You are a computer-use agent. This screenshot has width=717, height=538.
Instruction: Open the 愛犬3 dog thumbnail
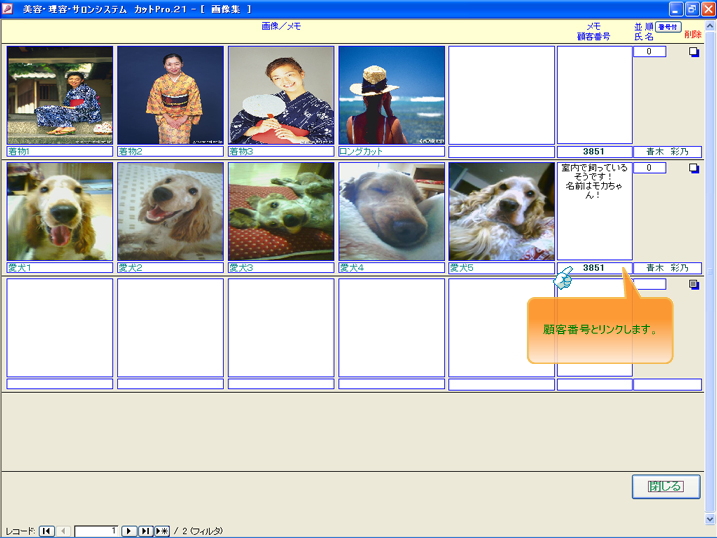(x=281, y=211)
